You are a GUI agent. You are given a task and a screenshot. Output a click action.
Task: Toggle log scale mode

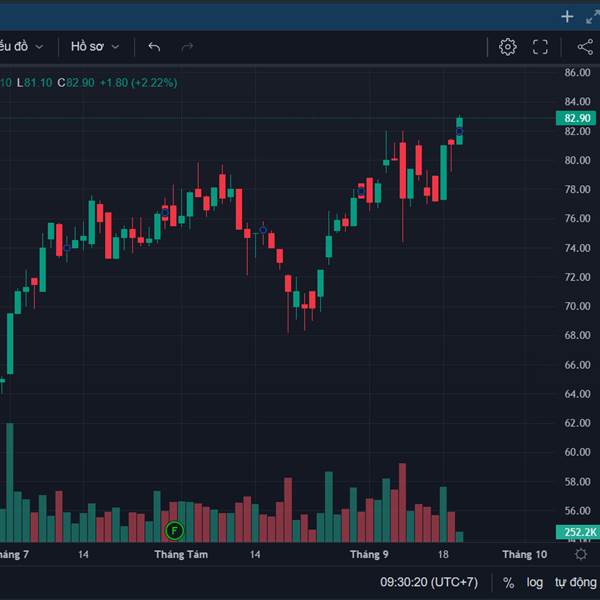pos(535,582)
